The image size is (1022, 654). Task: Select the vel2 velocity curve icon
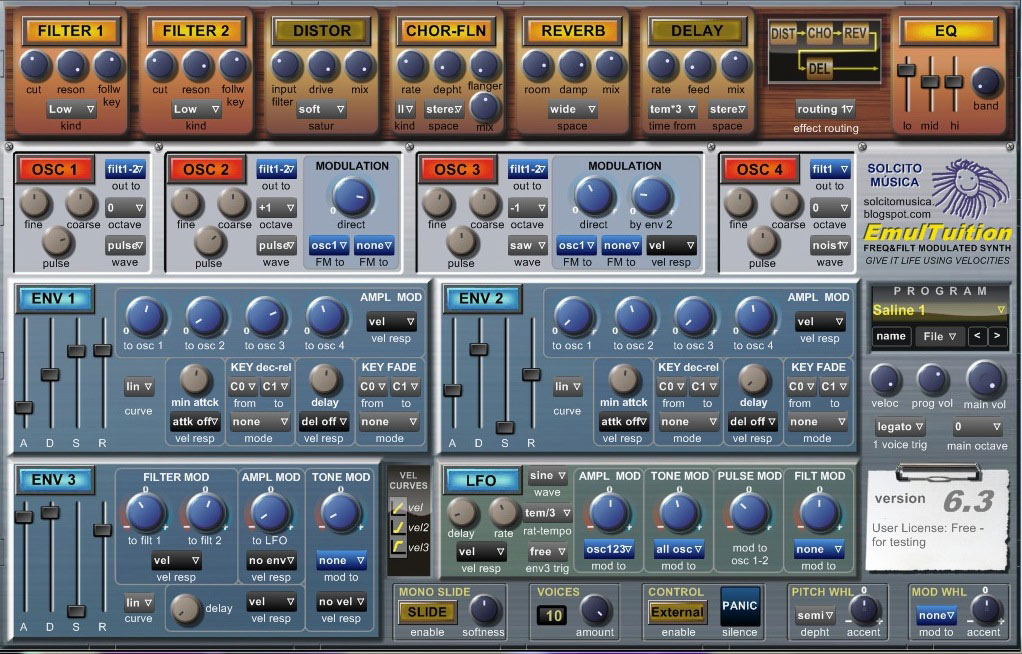tap(398, 527)
